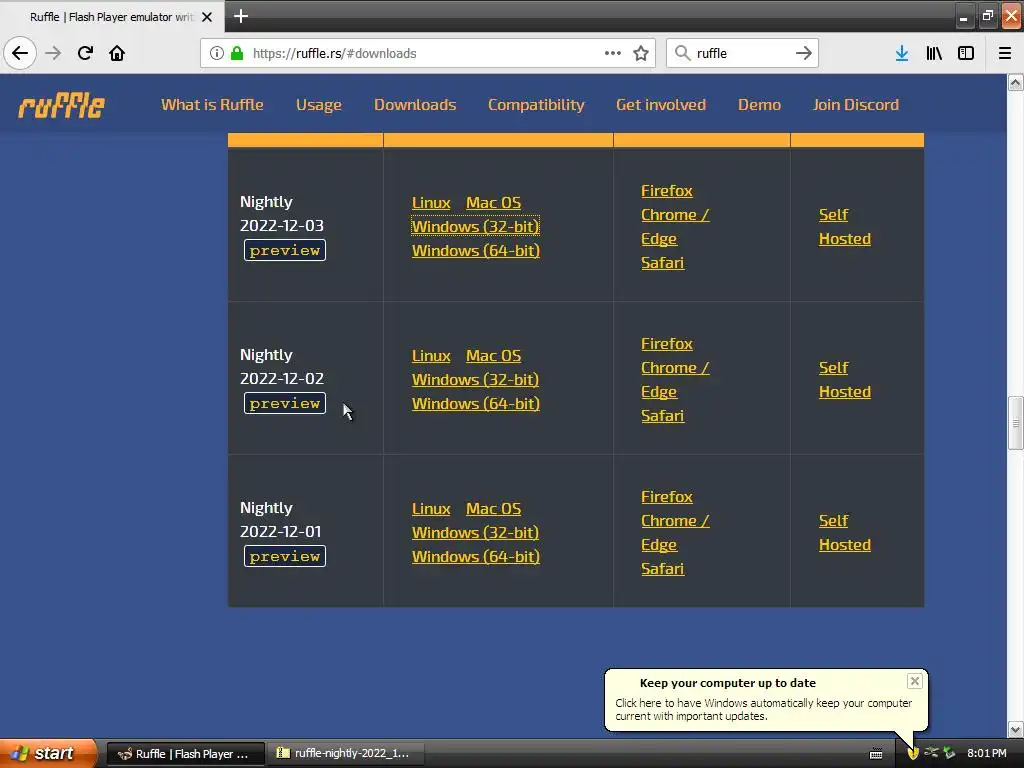Open the Downloads nav item
1024x768 pixels.
(415, 104)
